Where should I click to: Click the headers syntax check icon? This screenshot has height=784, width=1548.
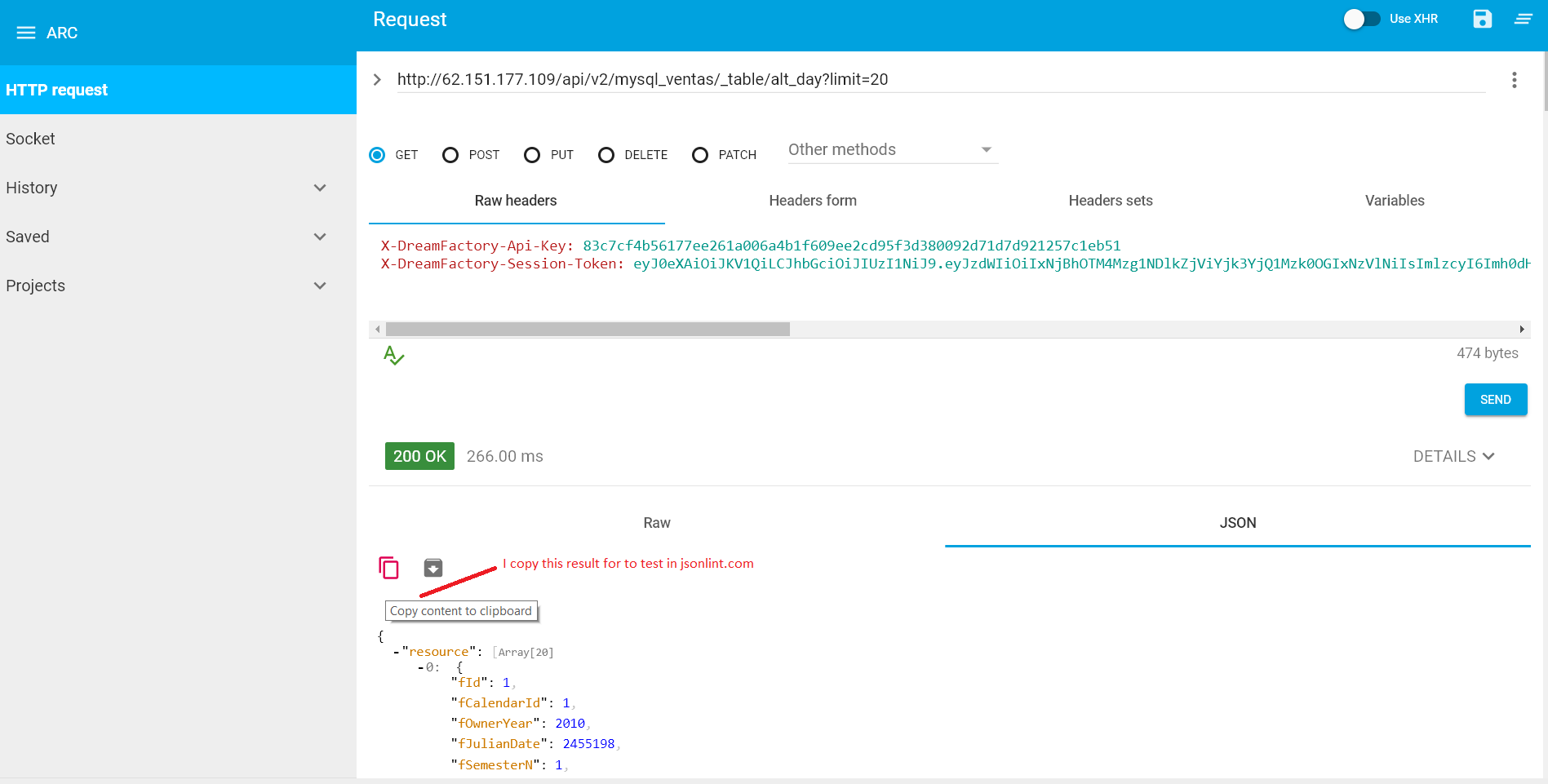tap(393, 355)
